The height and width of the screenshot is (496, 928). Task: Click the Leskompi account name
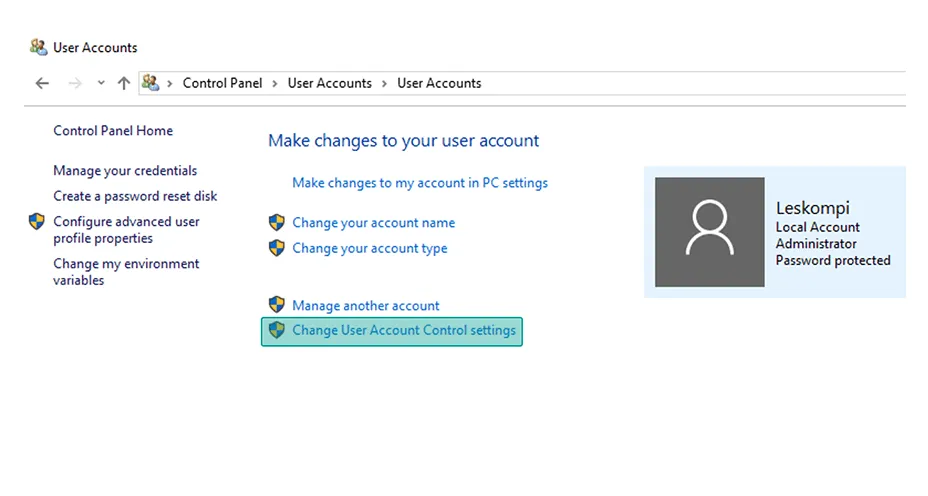click(x=813, y=208)
